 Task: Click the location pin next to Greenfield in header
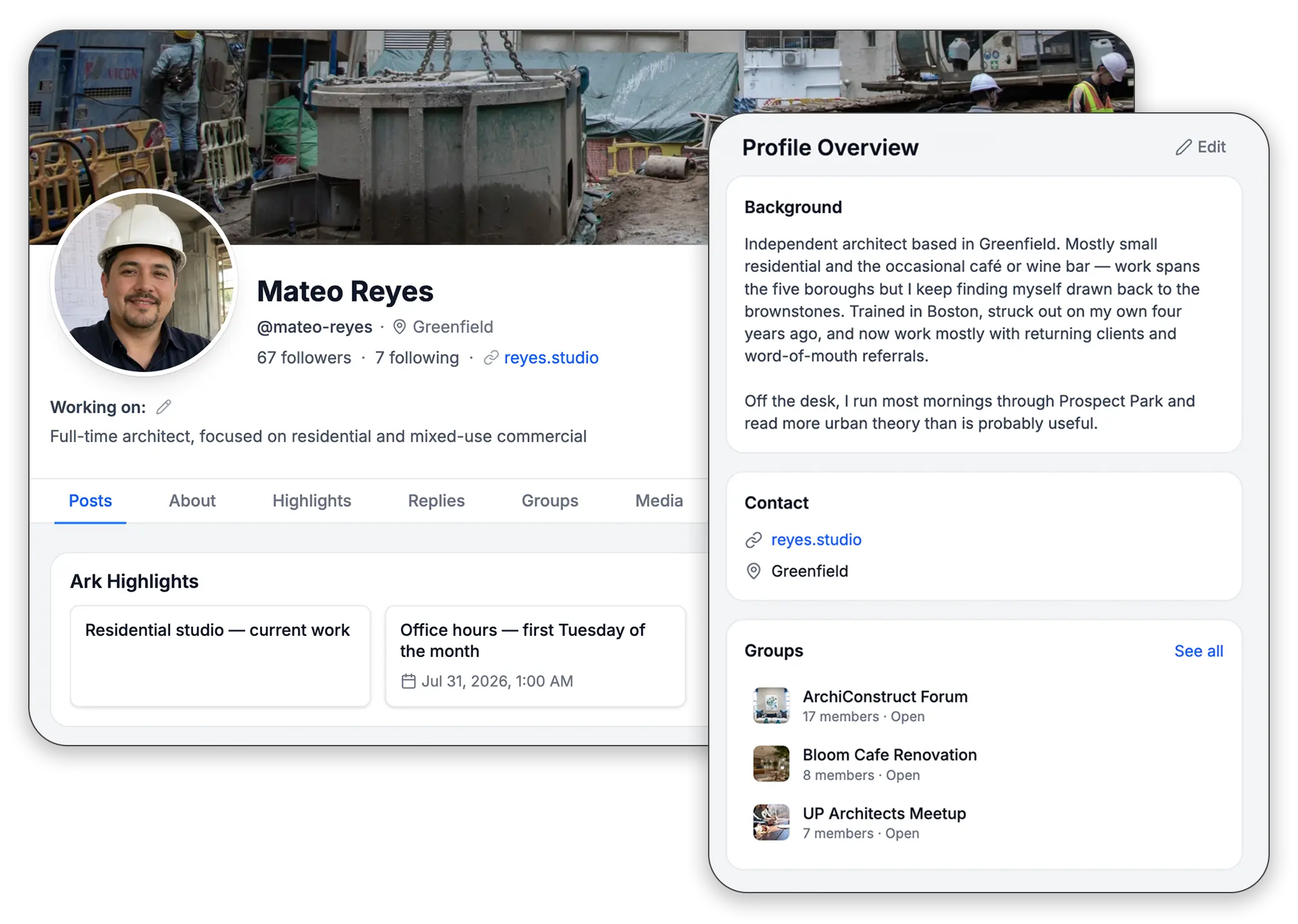399,327
